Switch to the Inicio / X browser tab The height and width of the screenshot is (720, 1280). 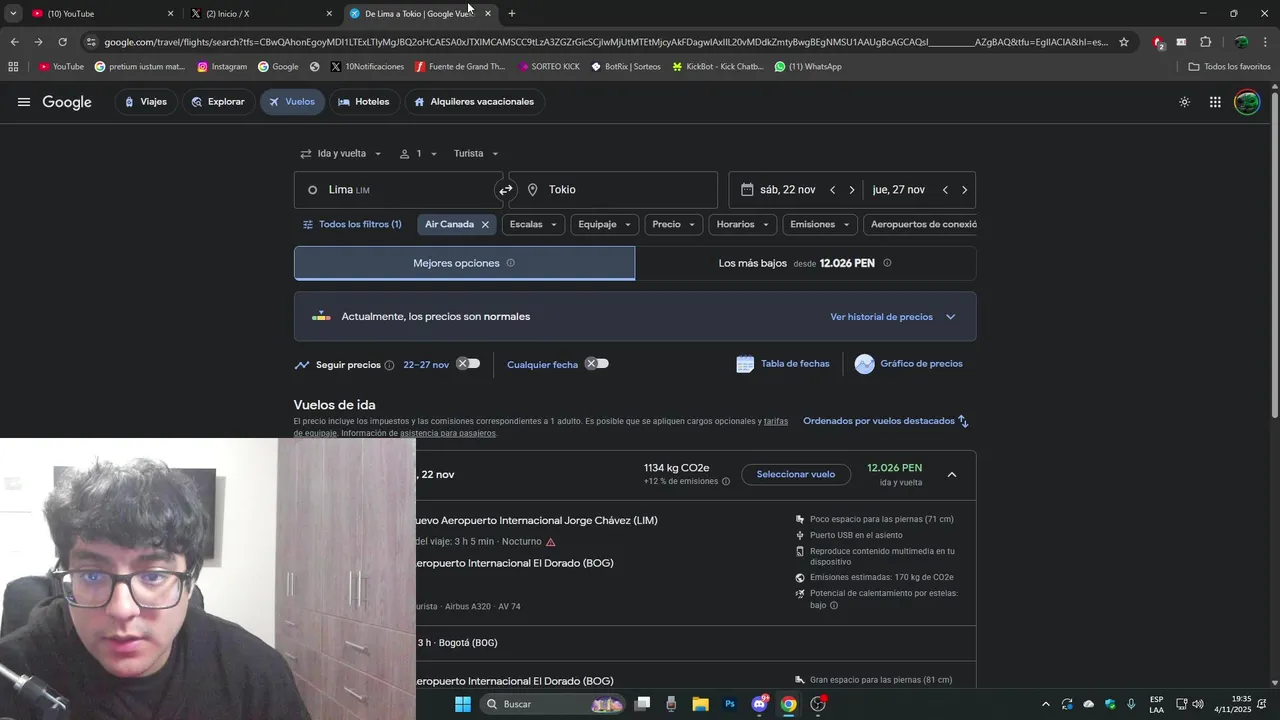pos(262,13)
